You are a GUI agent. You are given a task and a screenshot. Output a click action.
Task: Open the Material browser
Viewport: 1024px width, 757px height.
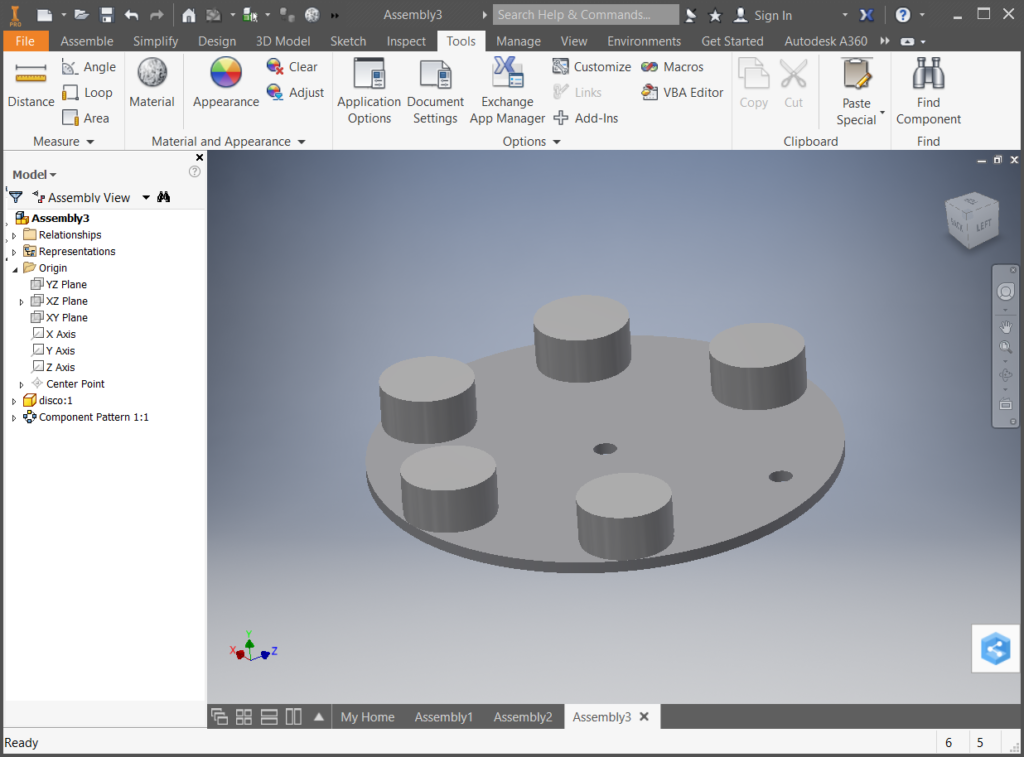coord(152,83)
